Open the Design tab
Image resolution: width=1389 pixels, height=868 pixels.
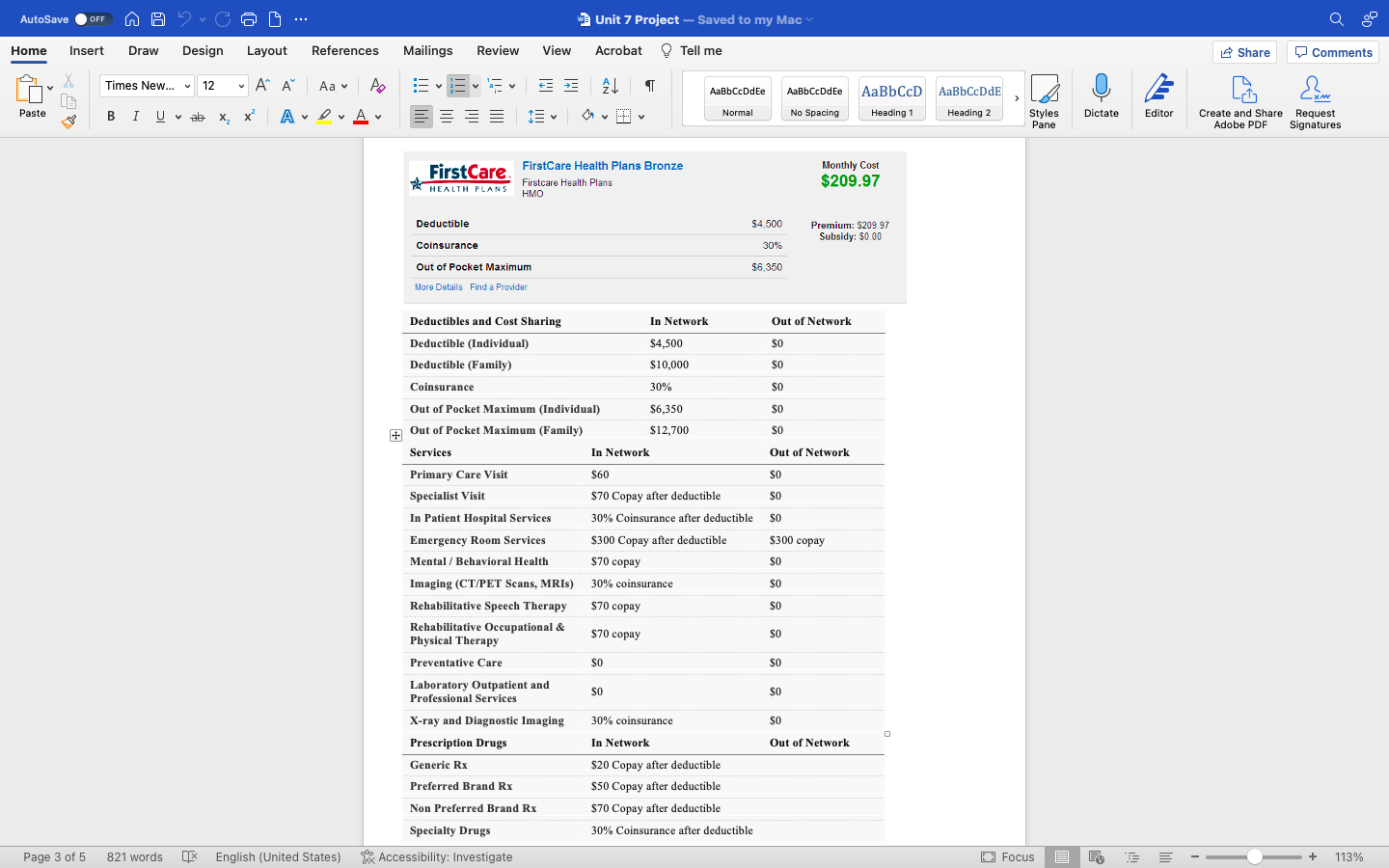point(203,50)
